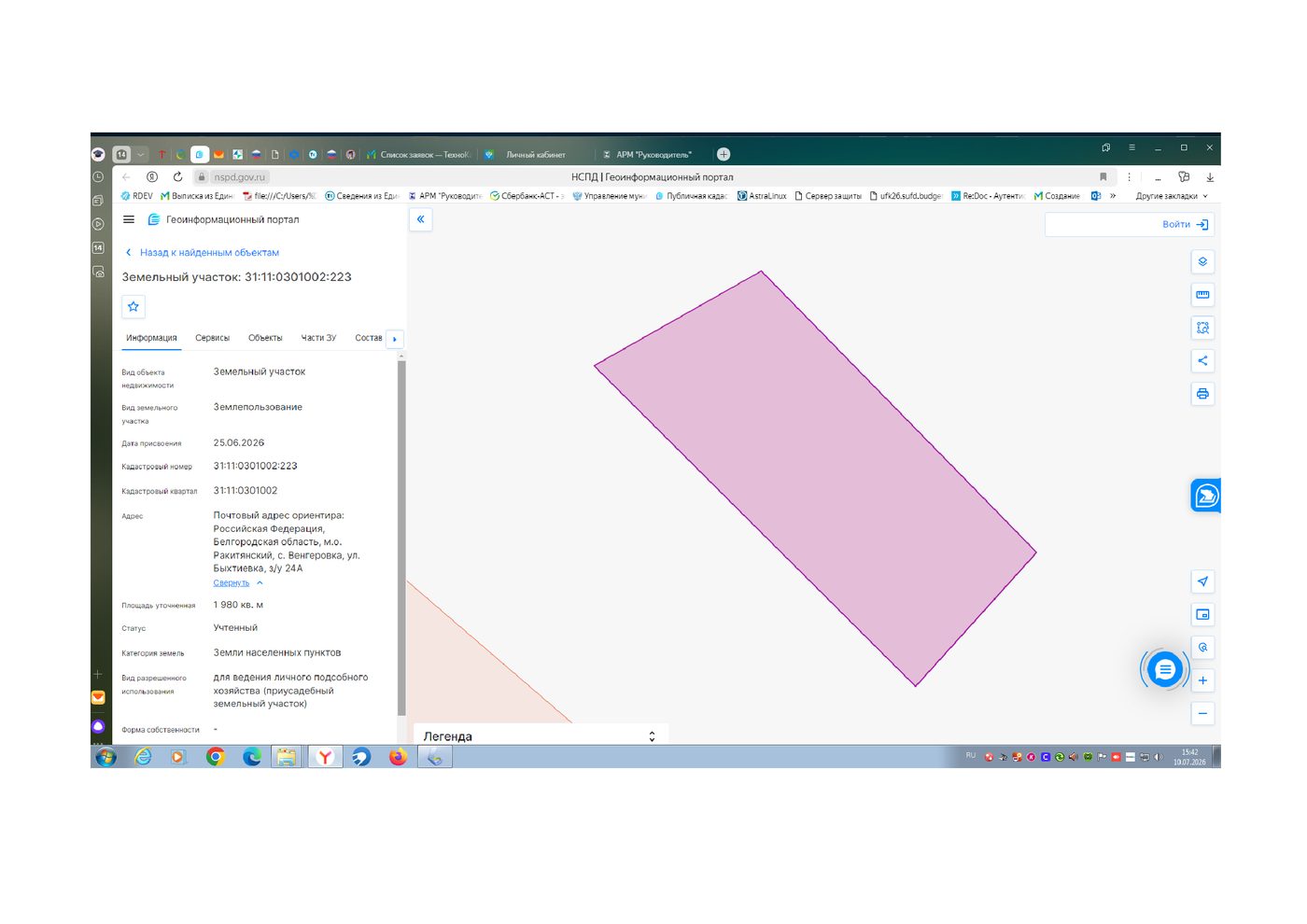This screenshot has height=924, width=1307.
Task: Locate my position with arrow icon
Action: click(x=1202, y=581)
